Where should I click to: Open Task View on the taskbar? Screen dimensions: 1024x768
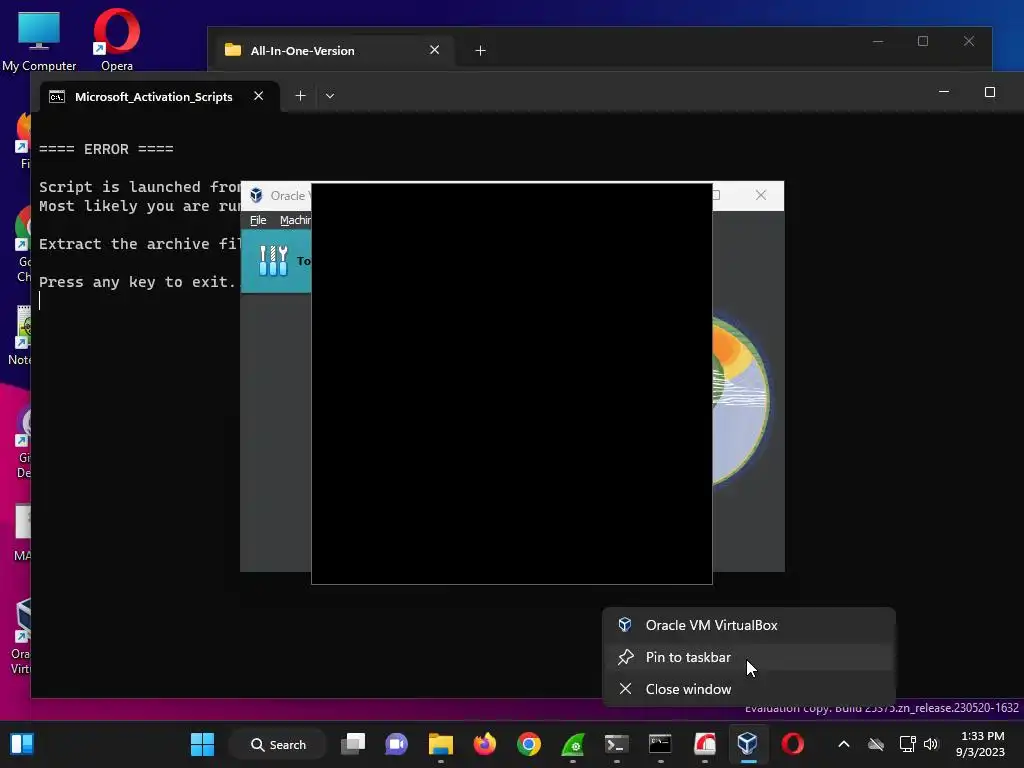(x=353, y=744)
